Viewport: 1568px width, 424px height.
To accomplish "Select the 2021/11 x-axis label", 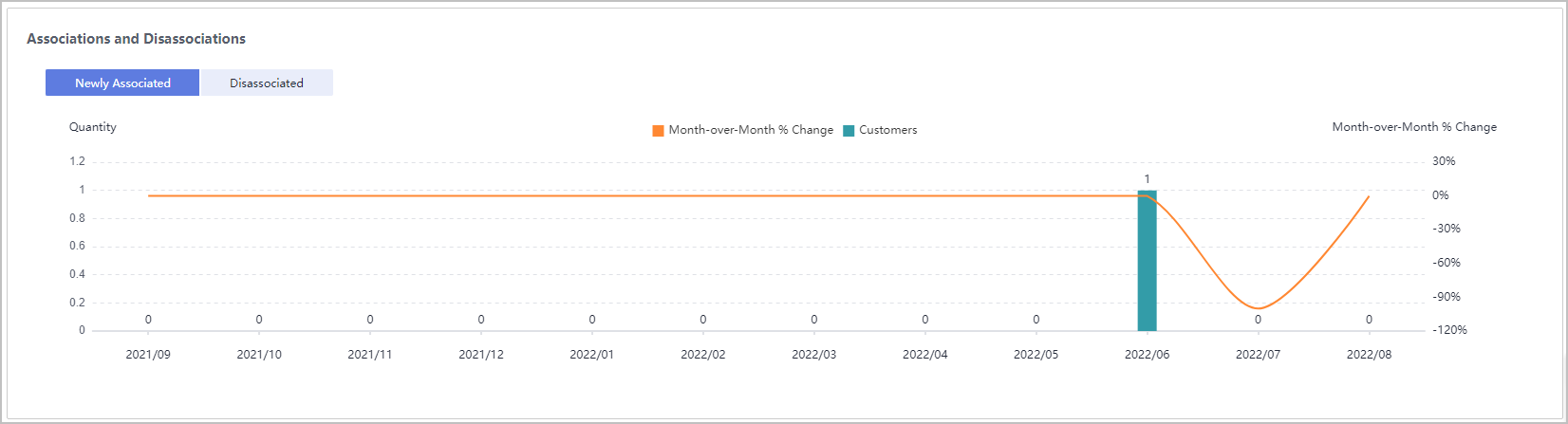I will pos(370,355).
